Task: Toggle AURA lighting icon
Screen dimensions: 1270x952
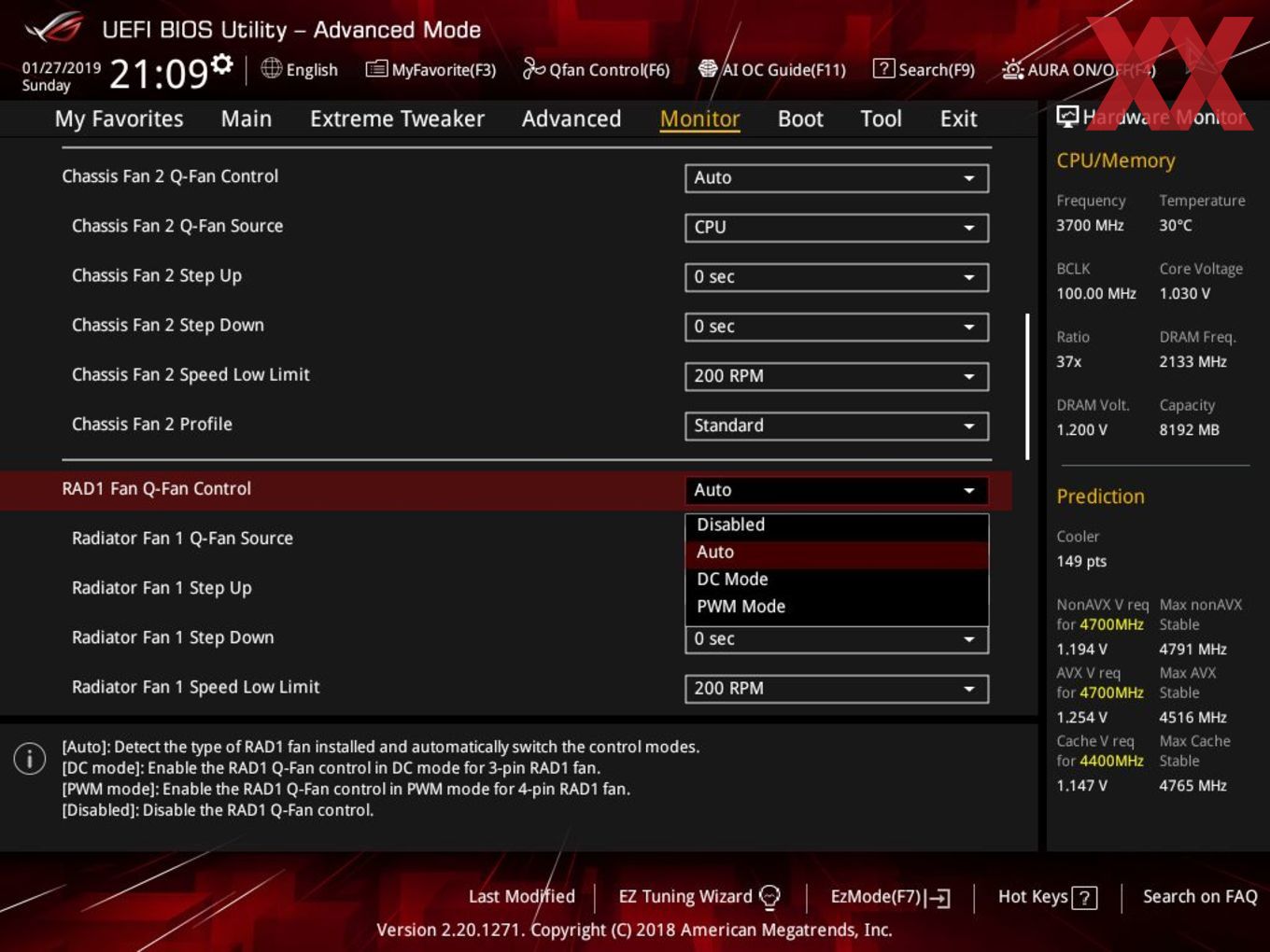Action: (x=1012, y=69)
